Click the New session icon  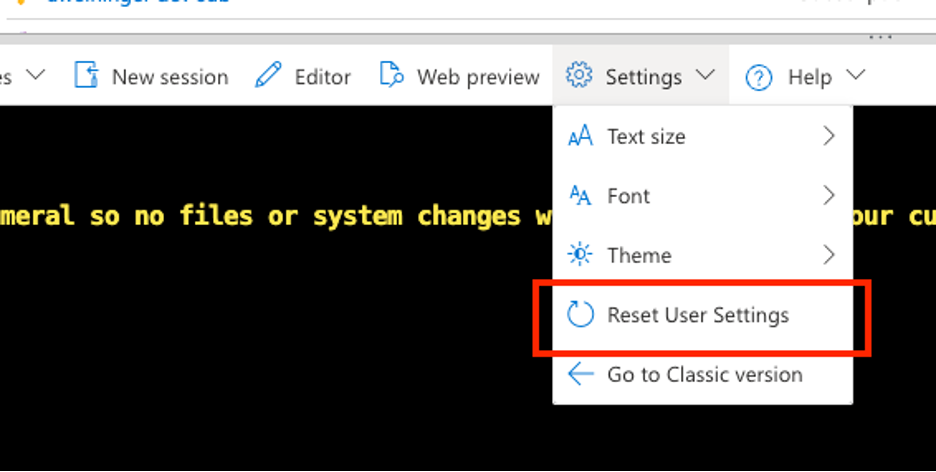(x=87, y=76)
